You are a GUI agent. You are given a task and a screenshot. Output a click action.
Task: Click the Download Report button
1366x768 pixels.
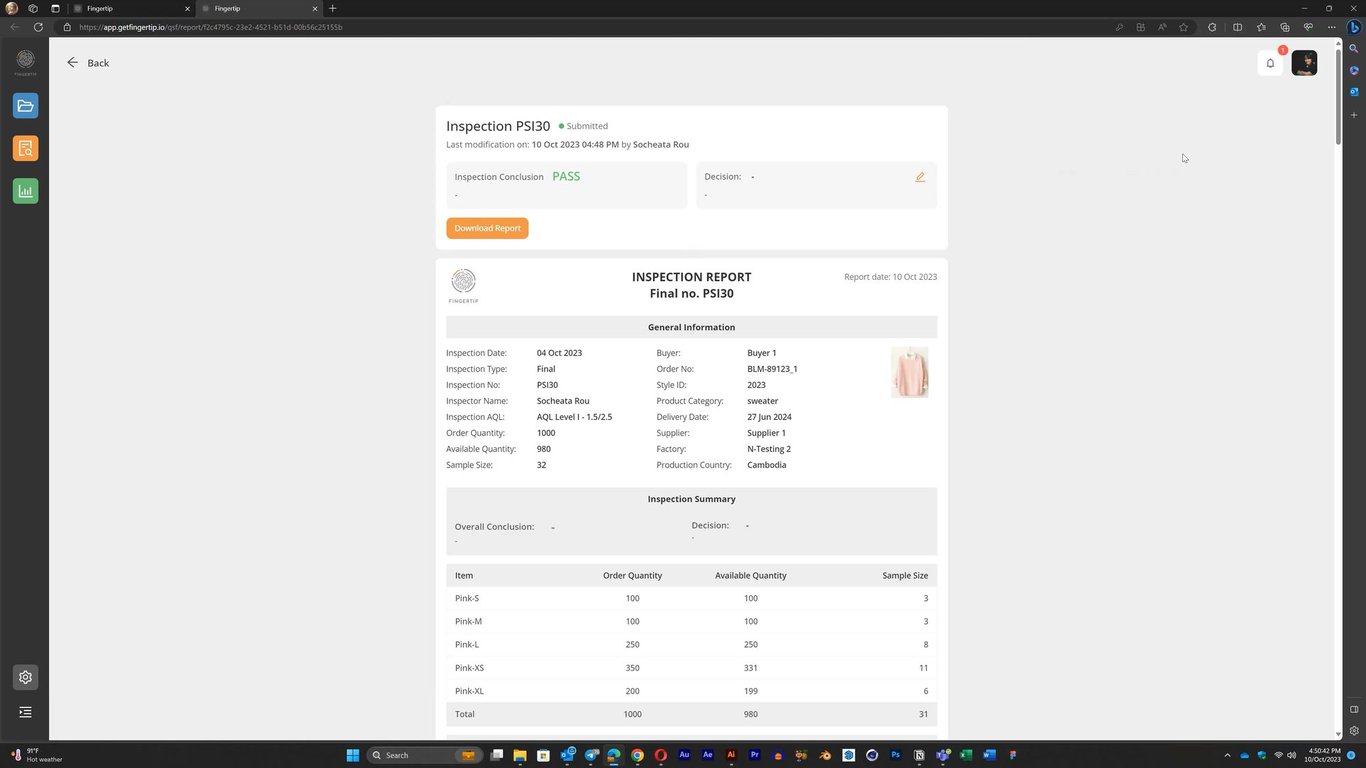point(487,228)
